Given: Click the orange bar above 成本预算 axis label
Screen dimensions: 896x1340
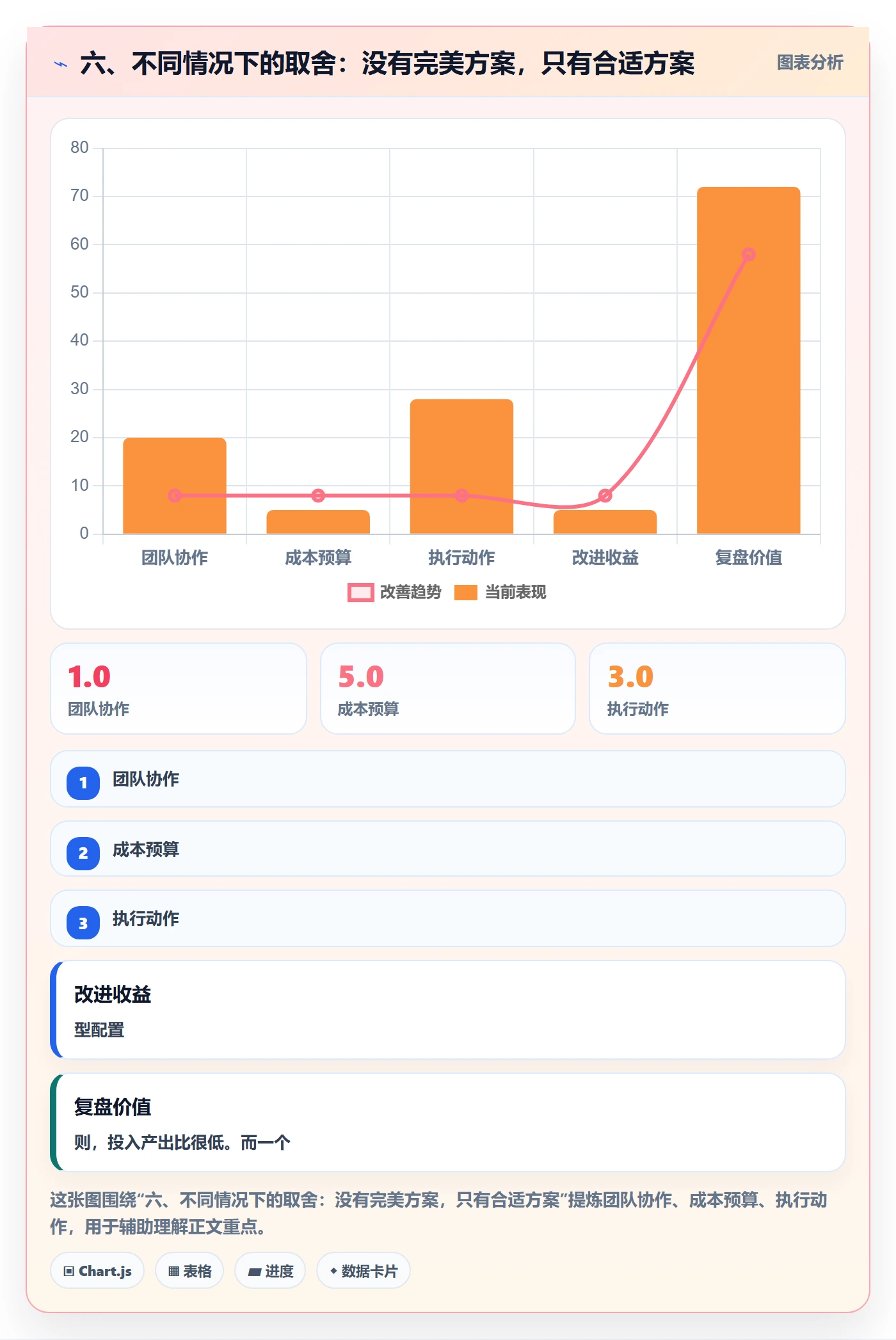Looking at the screenshot, I should click(318, 522).
